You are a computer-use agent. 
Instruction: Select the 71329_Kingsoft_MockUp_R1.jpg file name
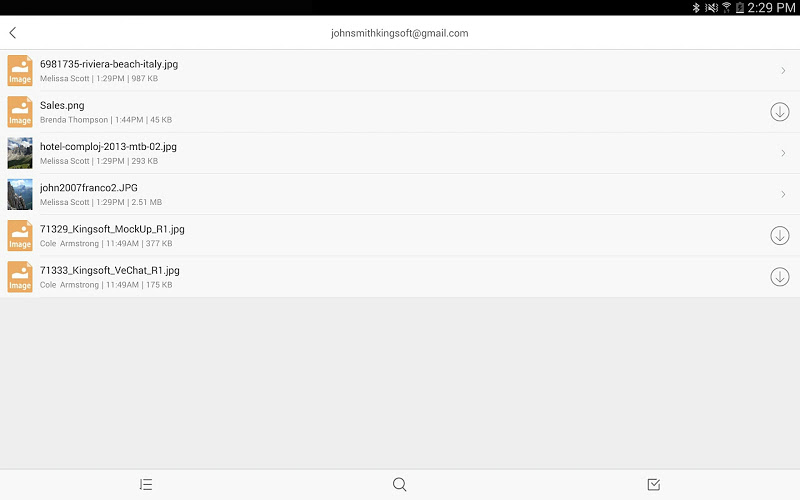pyautogui.click(x=112, y=229)
